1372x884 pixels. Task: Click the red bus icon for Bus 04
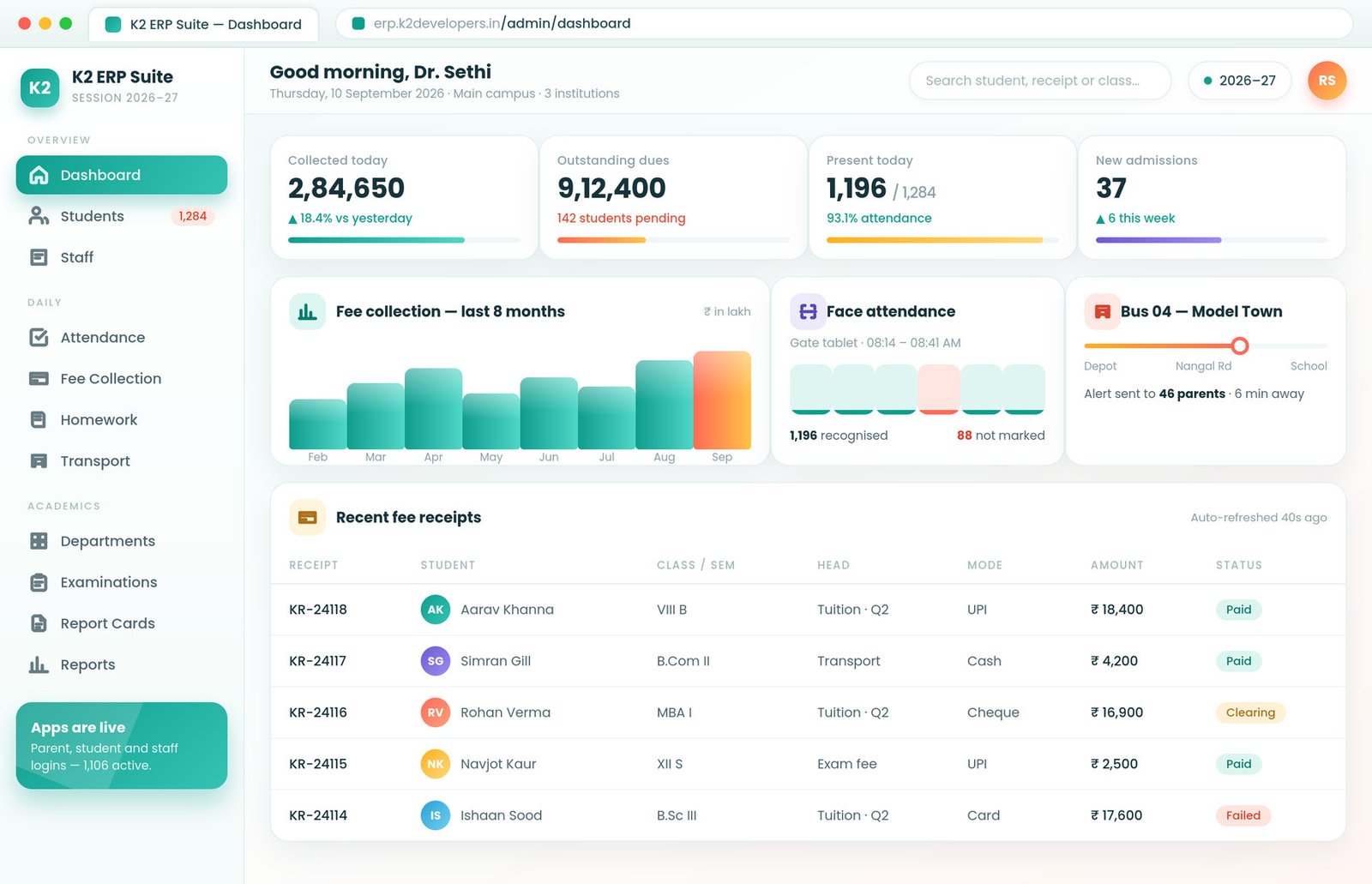tap(1102, 312)
